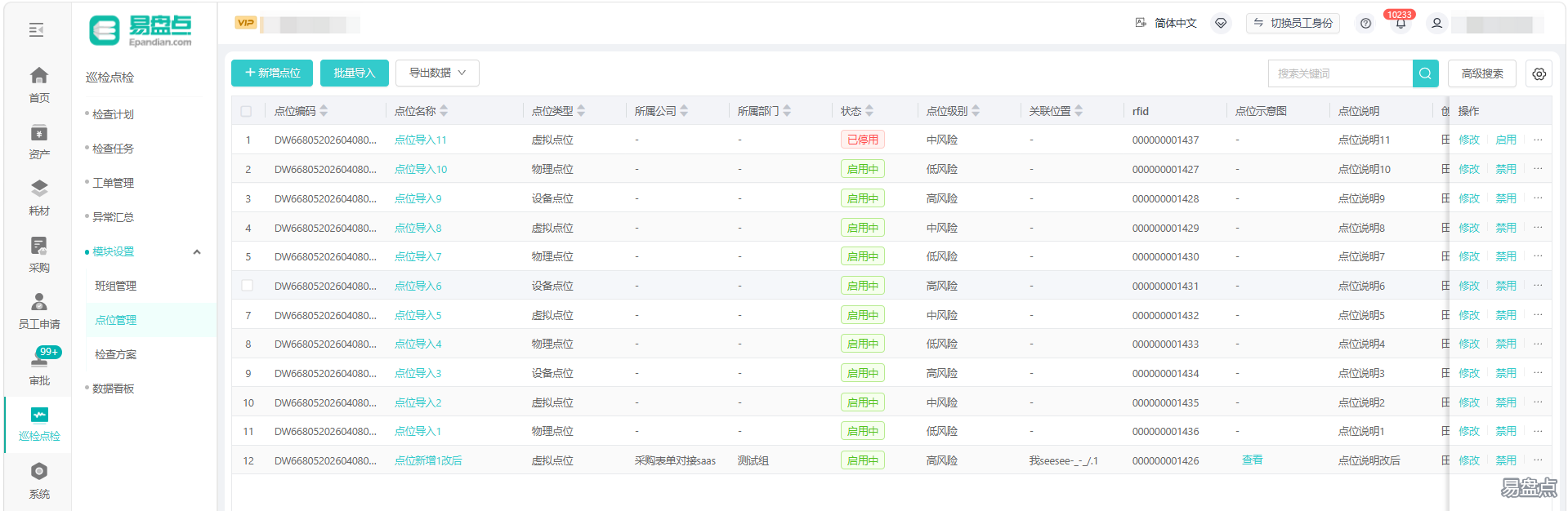Open 检查任务 menu item
The height and width of the screenshot is (511, 1568).
pos(113,149)
